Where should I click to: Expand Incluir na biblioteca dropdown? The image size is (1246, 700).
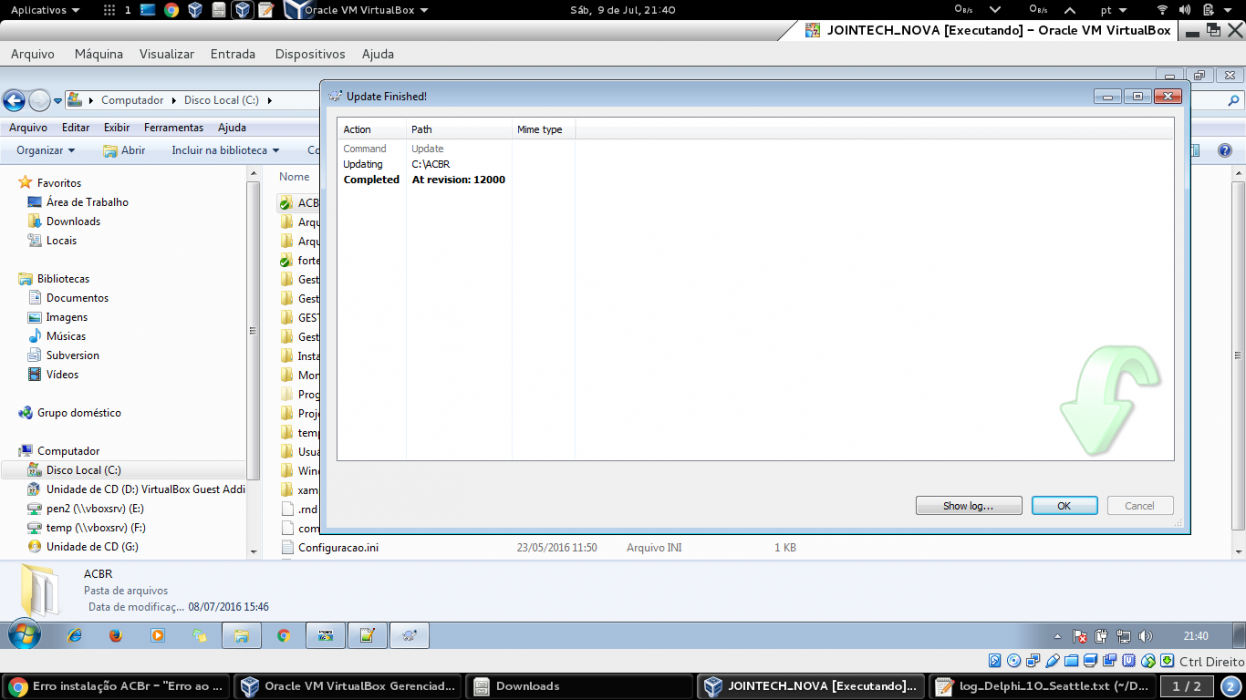[225, 150]
